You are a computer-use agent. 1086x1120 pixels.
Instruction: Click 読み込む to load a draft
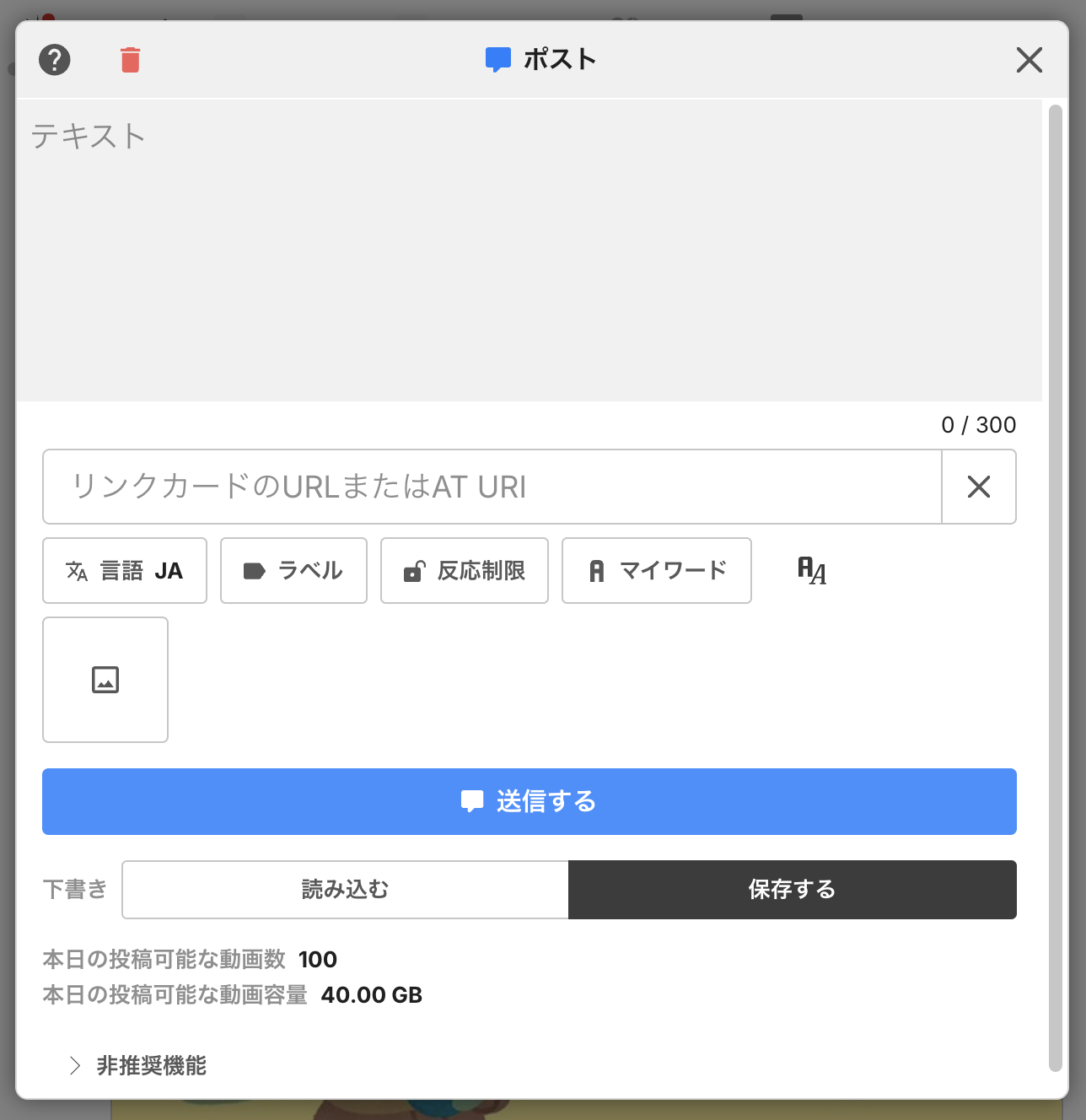[345, 890]
